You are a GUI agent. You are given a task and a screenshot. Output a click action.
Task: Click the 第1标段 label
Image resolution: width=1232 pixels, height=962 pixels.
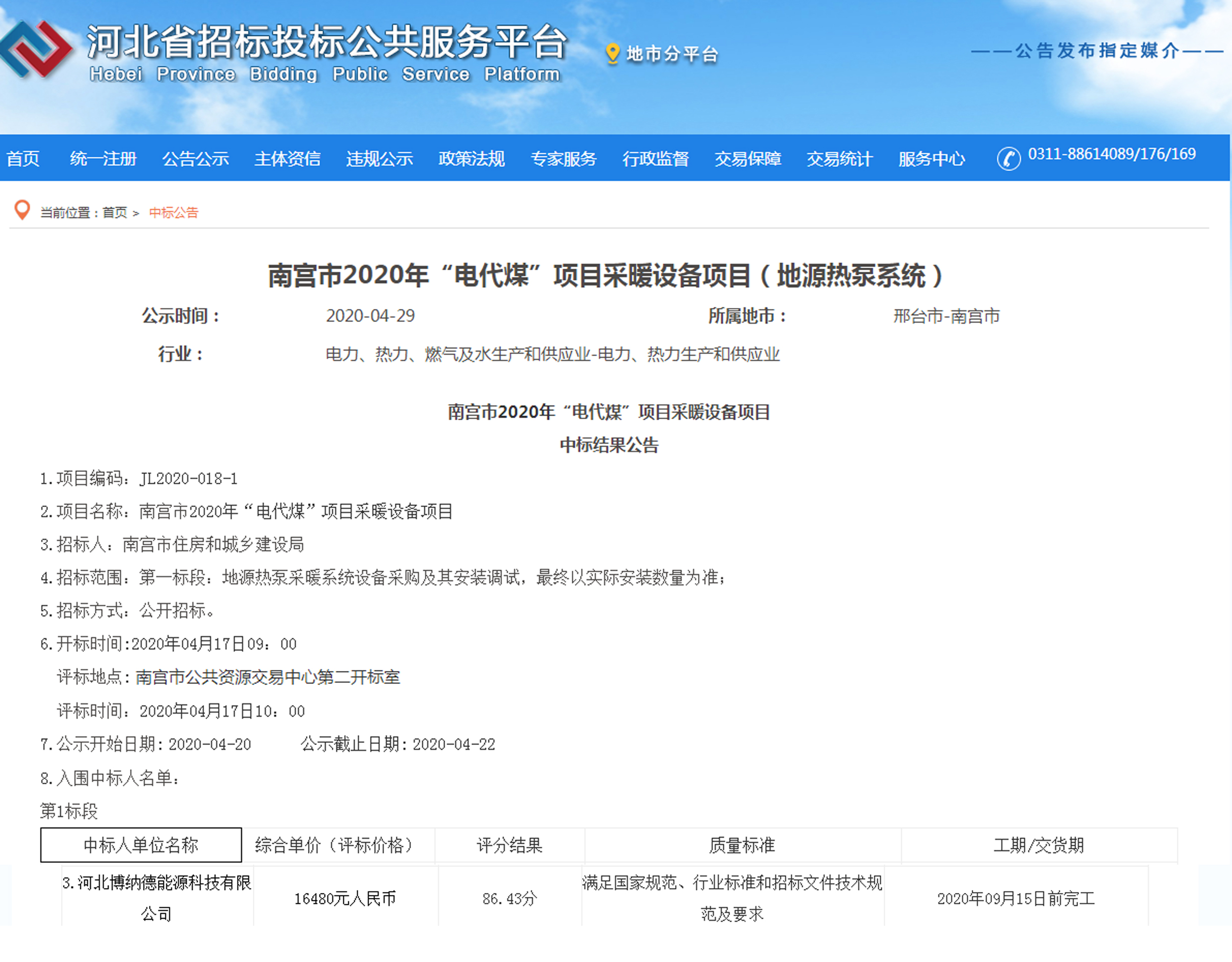coord(69,812)
